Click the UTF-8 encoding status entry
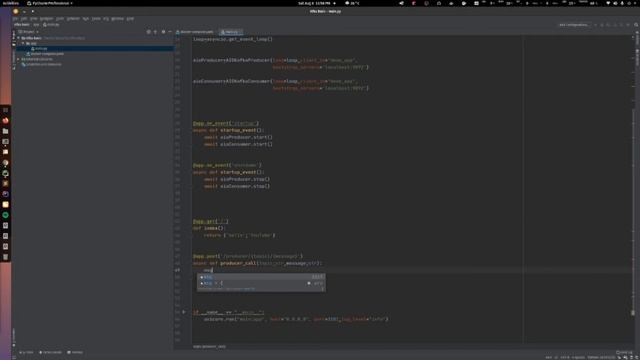Image resolution: width=640 pixels, height=360 pixels. [565, 358]
